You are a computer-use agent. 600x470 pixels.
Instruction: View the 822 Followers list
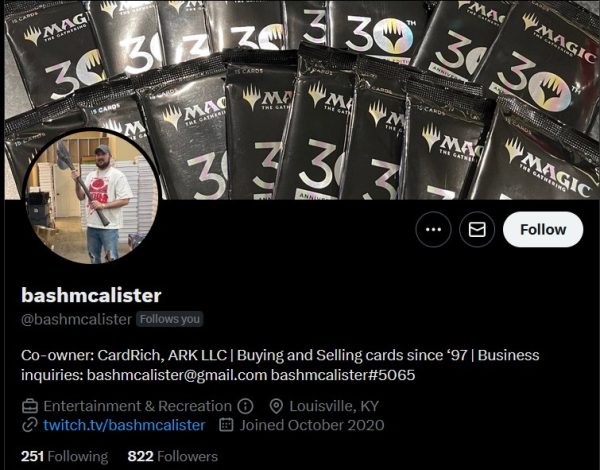[x=173, y=456]
